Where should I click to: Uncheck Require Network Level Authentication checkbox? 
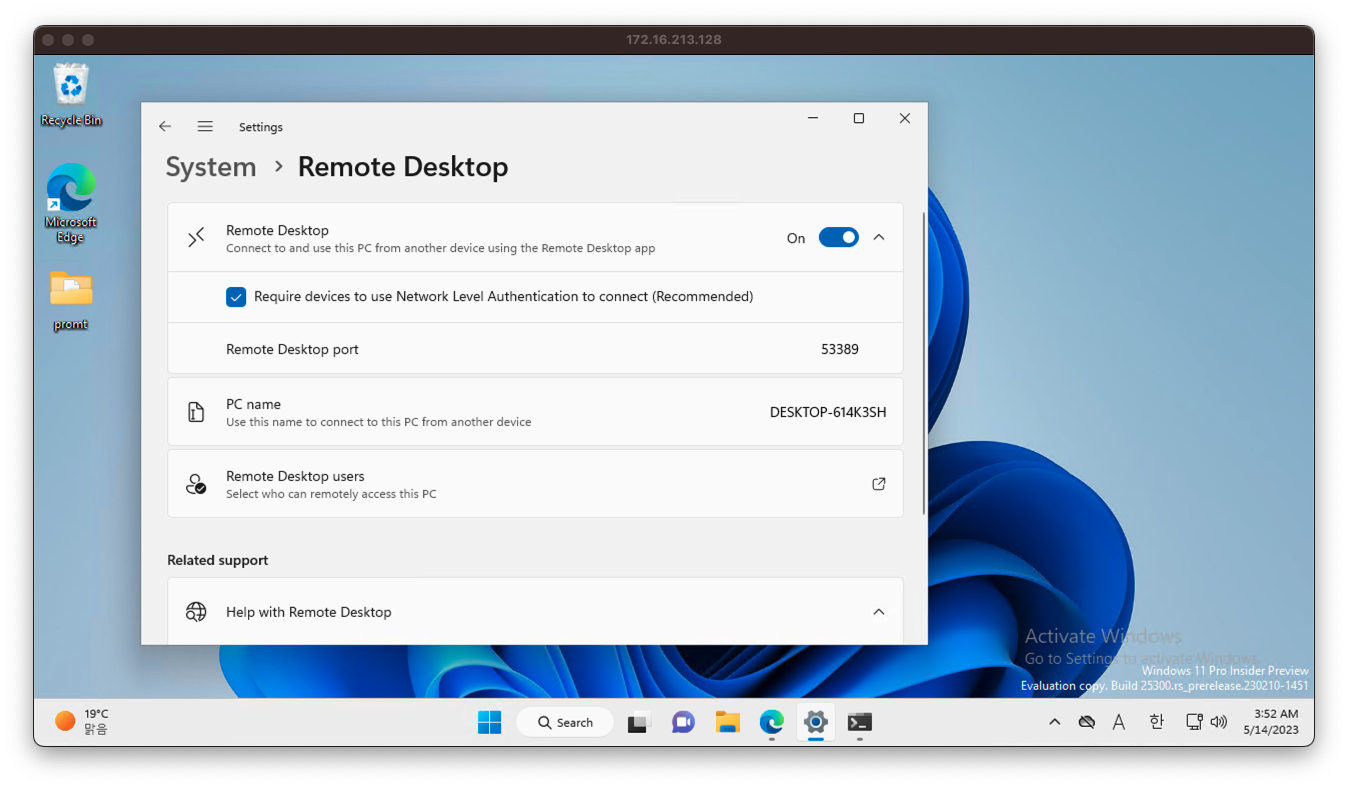(x=236, y=297)
